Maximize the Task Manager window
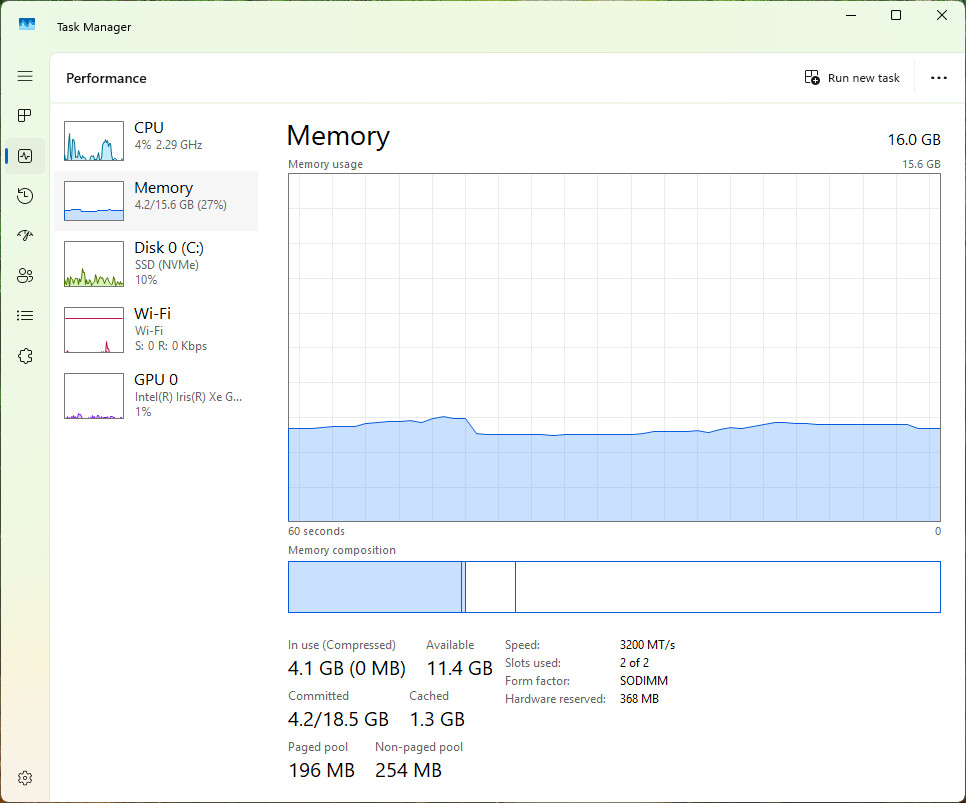This screenshot has height=803, width=966. [896, 15]
